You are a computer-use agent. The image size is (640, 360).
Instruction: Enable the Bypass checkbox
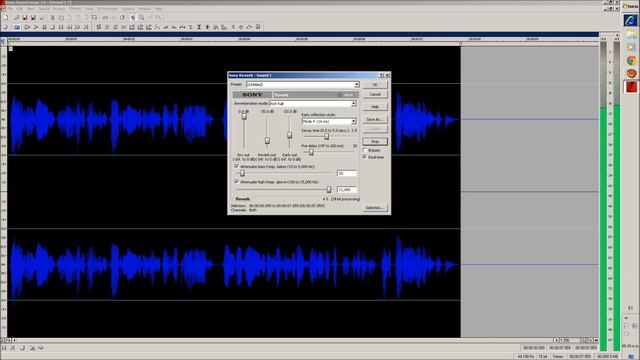point(365,150)
